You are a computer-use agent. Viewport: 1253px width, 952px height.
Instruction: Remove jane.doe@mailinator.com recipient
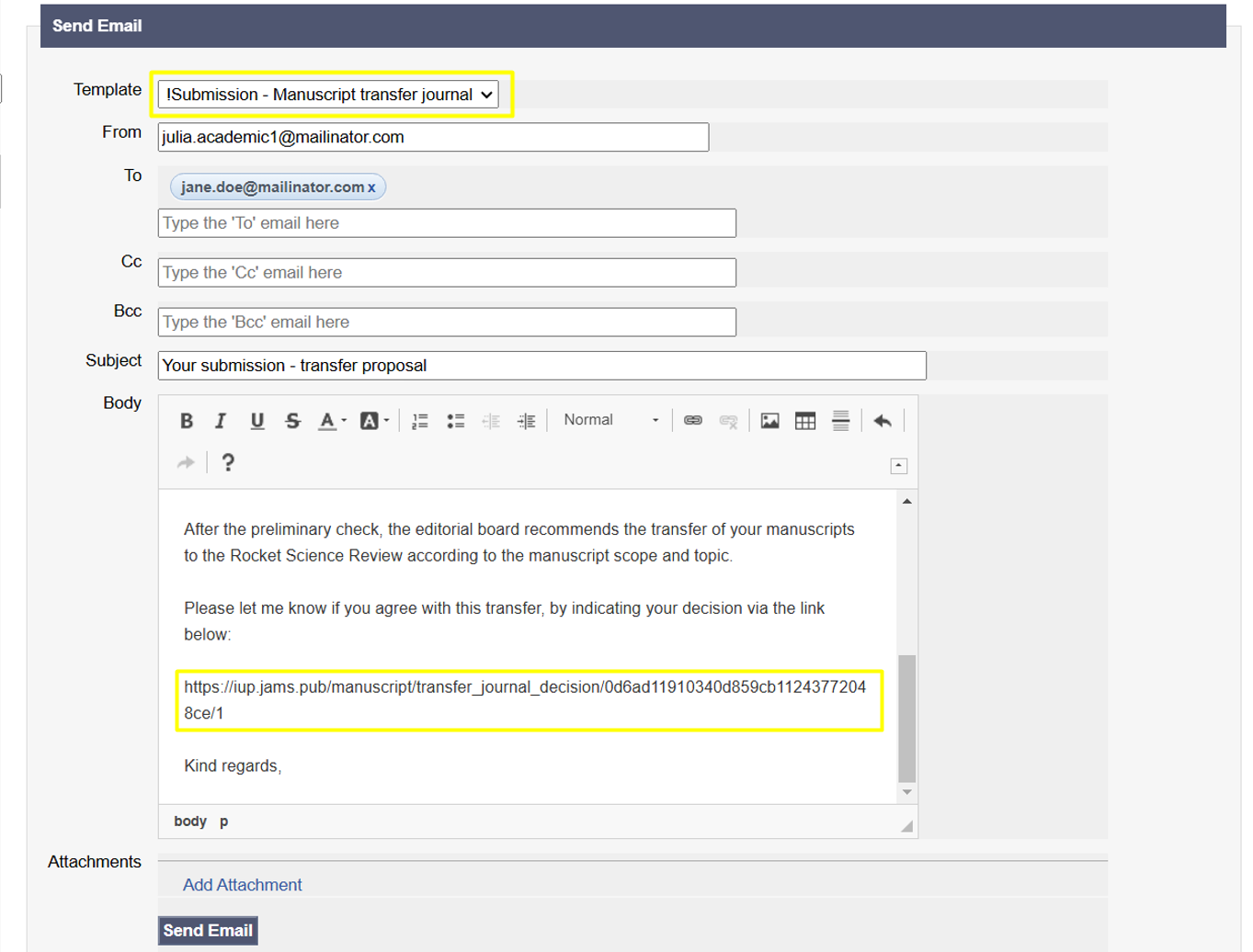point(372,187)
